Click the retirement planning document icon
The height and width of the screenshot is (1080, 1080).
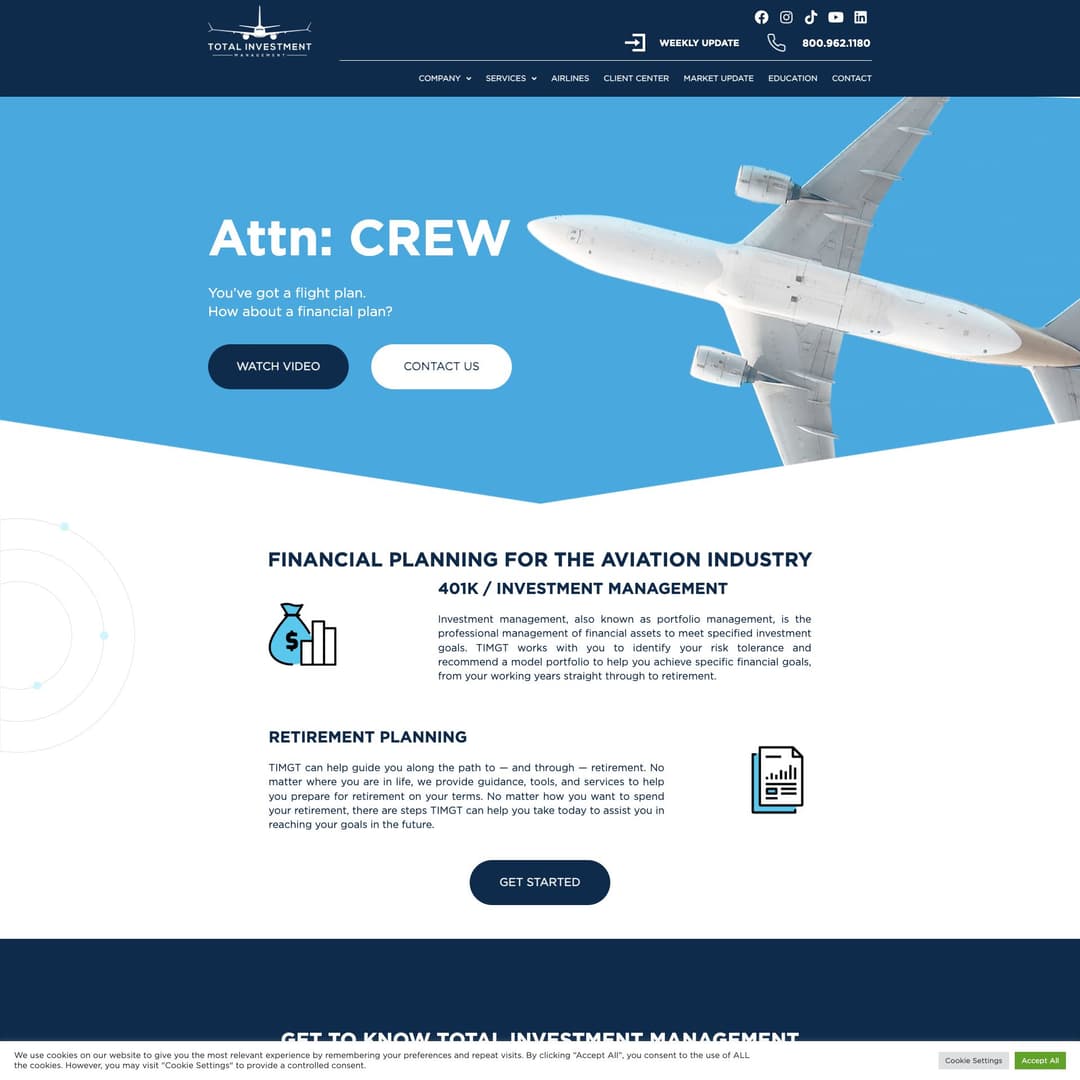pyautogui.click(x=777, y=779)
